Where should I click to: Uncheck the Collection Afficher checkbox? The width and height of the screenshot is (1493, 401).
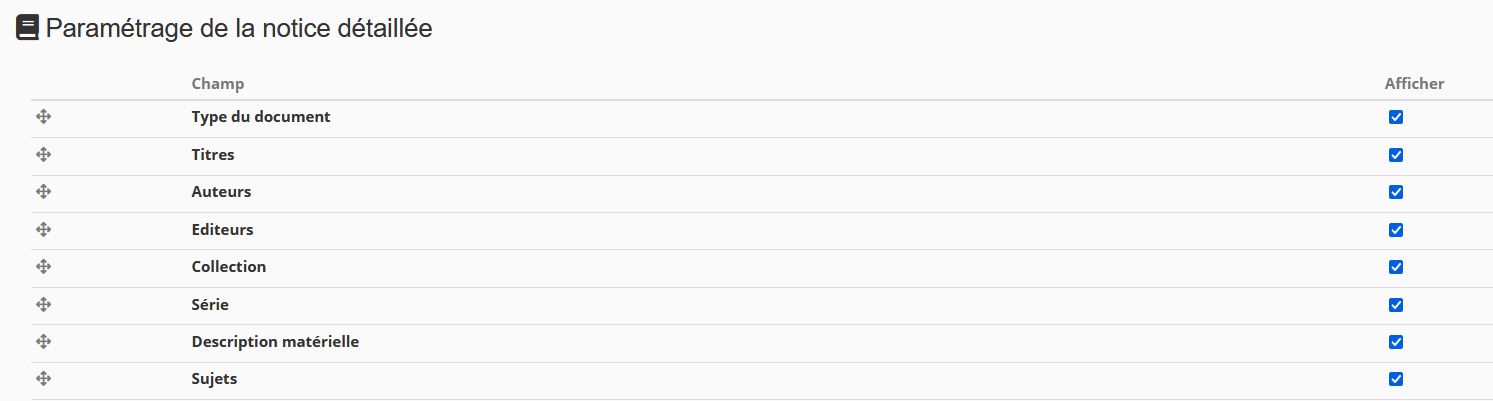pyautogui.click(x=1396, y=267)
